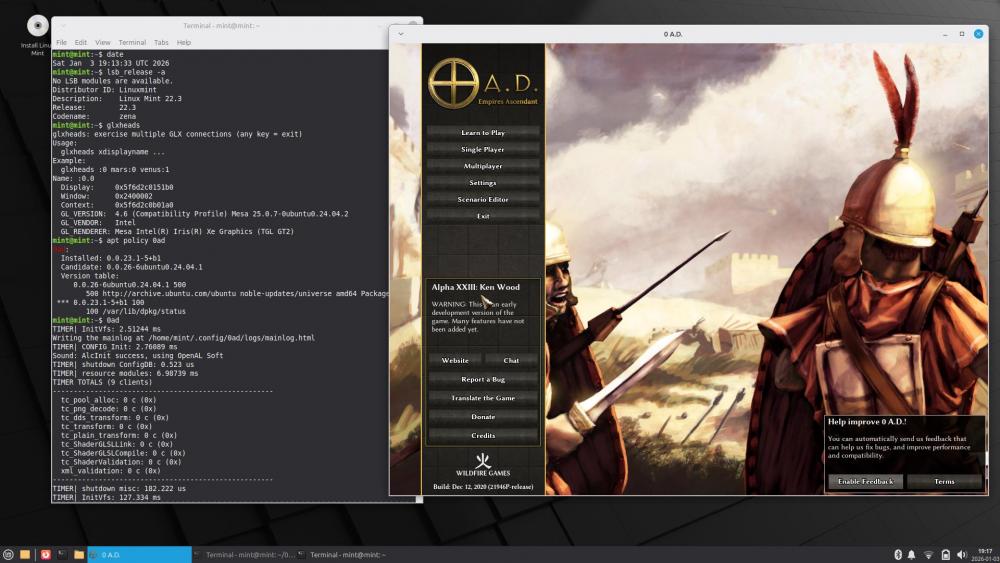Open the Single Player menu
The image size is (1000, 563).
(483, 149)
